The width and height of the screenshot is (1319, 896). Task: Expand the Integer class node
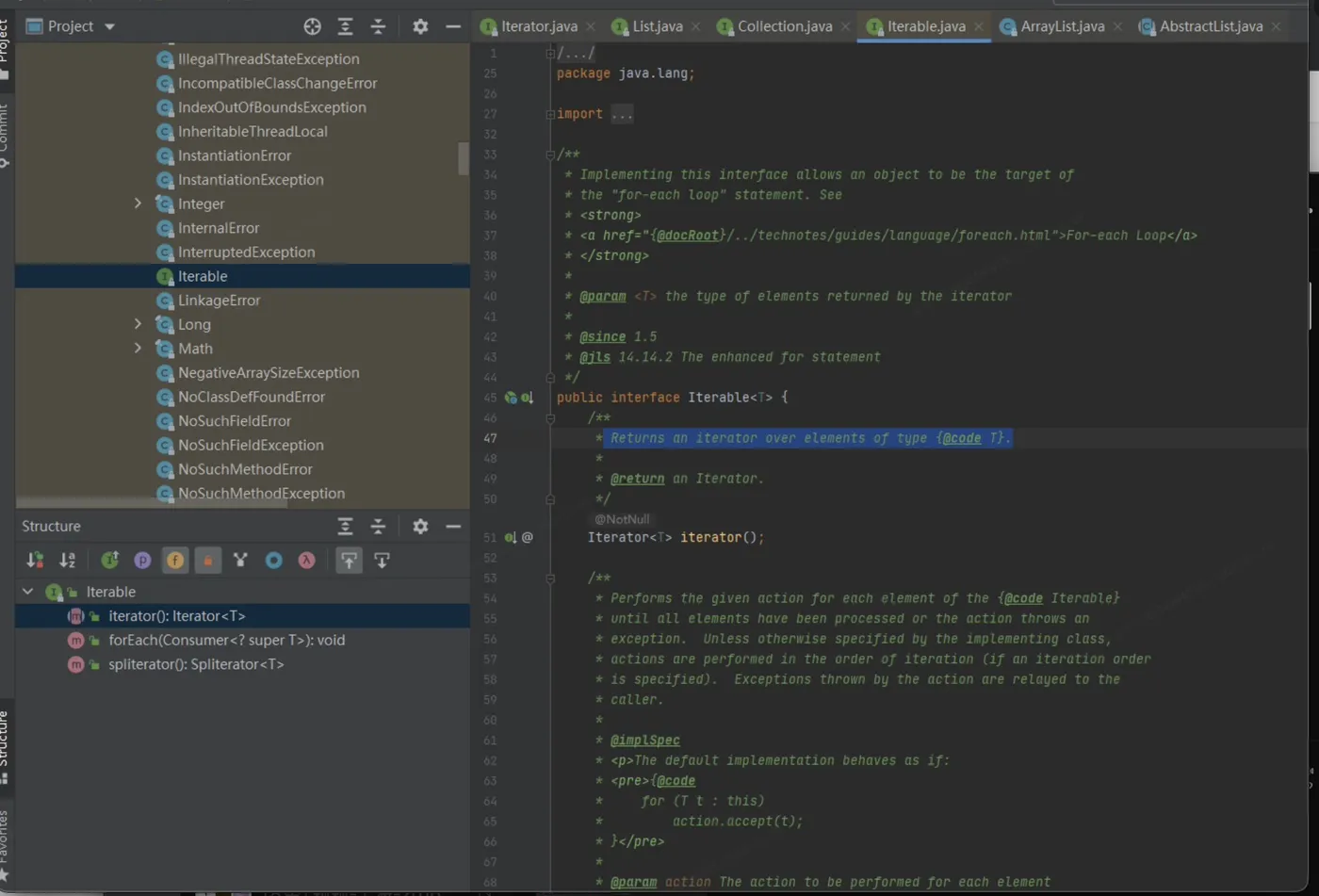138,204
